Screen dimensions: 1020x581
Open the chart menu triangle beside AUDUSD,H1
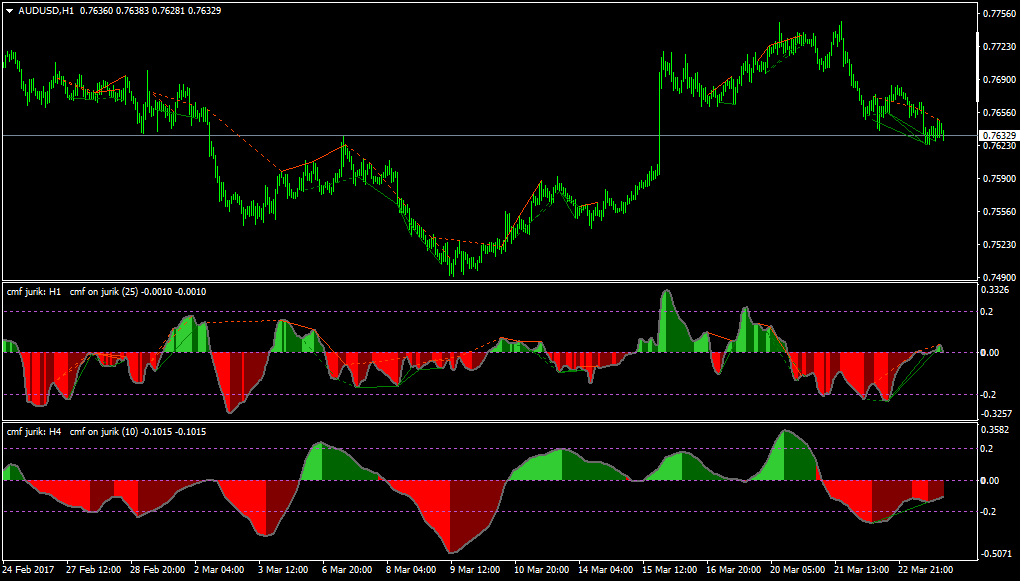(10, 10)
